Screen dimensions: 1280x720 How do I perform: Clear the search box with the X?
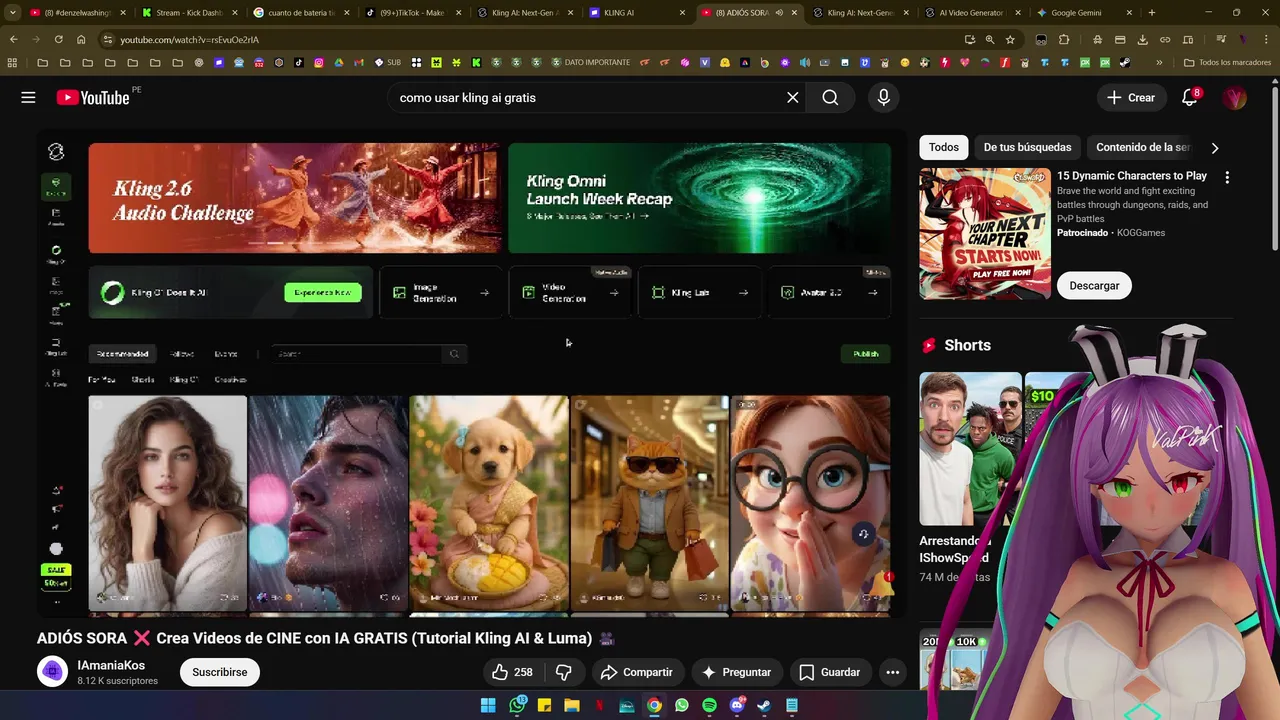tap(793, 97)
